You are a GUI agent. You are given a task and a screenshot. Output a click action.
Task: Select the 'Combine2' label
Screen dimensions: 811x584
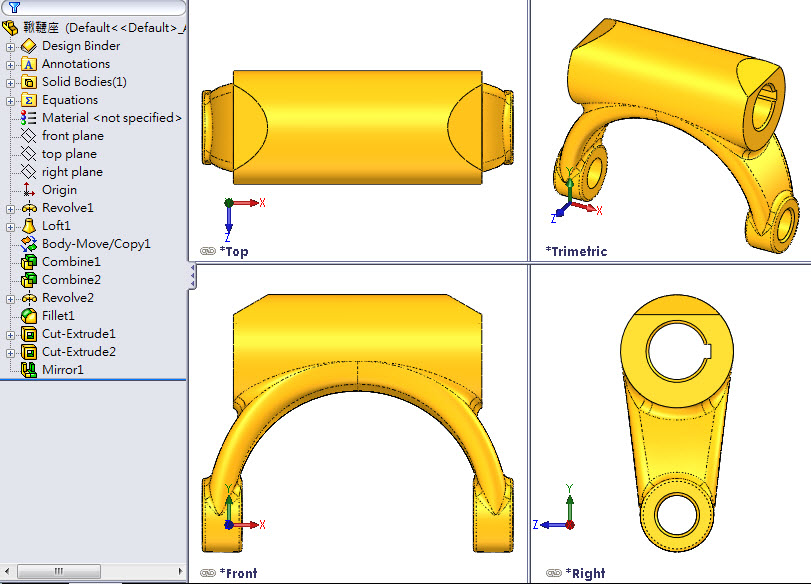(x=71, y=280)
